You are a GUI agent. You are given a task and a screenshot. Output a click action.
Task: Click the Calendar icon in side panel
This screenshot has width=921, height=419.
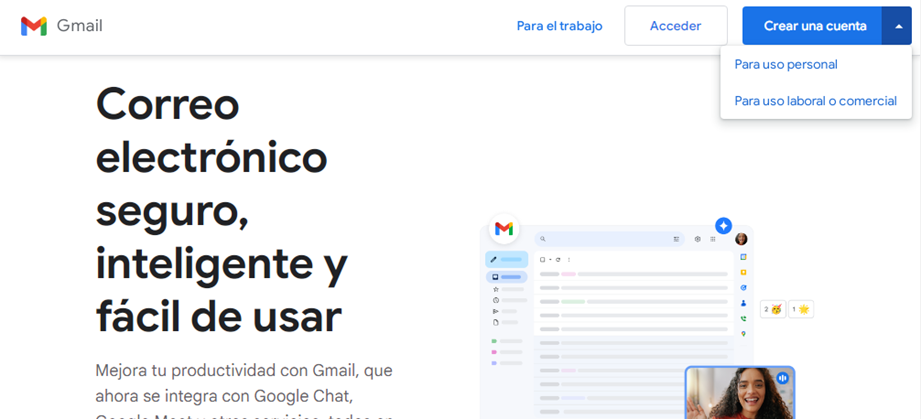pos(743,257)
